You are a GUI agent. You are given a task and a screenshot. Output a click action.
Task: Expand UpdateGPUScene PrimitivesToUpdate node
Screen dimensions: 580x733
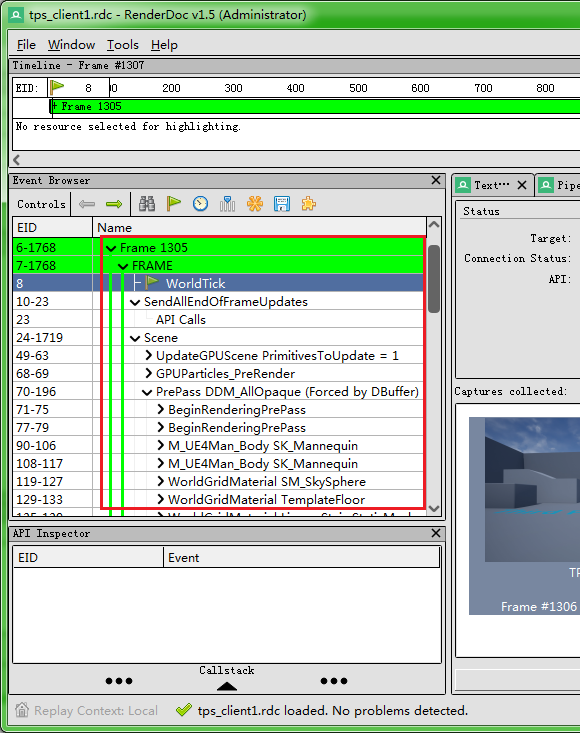pyautogui.click(x=149, y=356)
